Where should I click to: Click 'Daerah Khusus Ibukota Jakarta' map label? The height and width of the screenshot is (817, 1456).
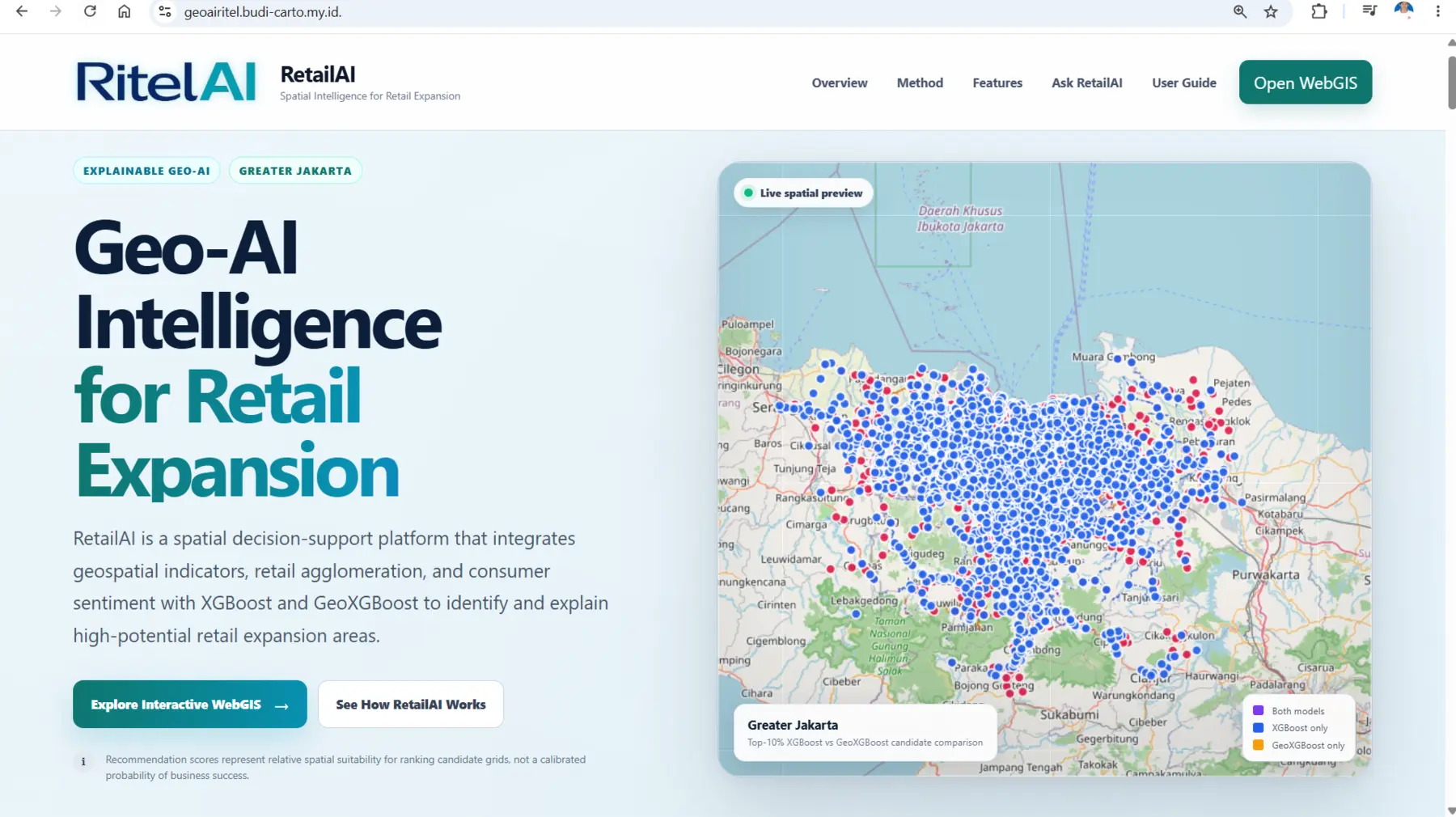coord(960,218)
